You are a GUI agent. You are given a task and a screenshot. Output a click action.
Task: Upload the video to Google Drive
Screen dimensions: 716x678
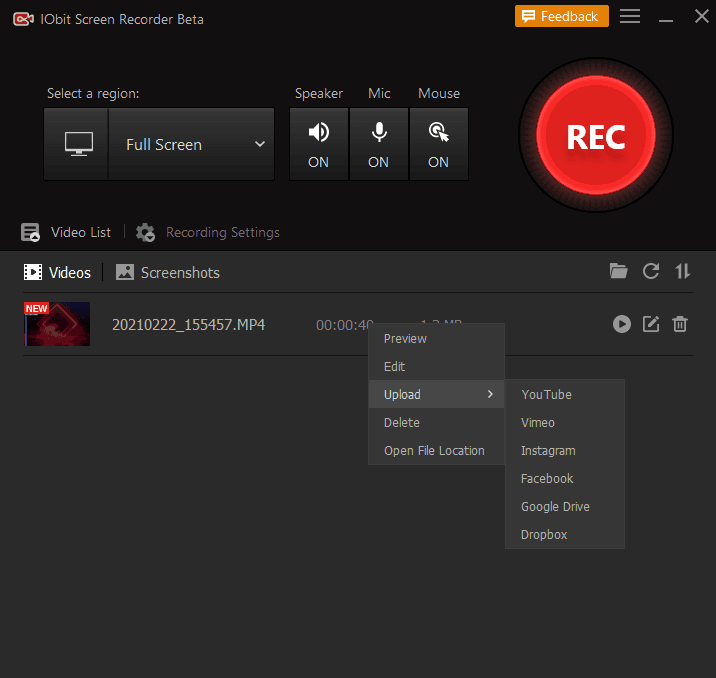(x=565, y=507)
